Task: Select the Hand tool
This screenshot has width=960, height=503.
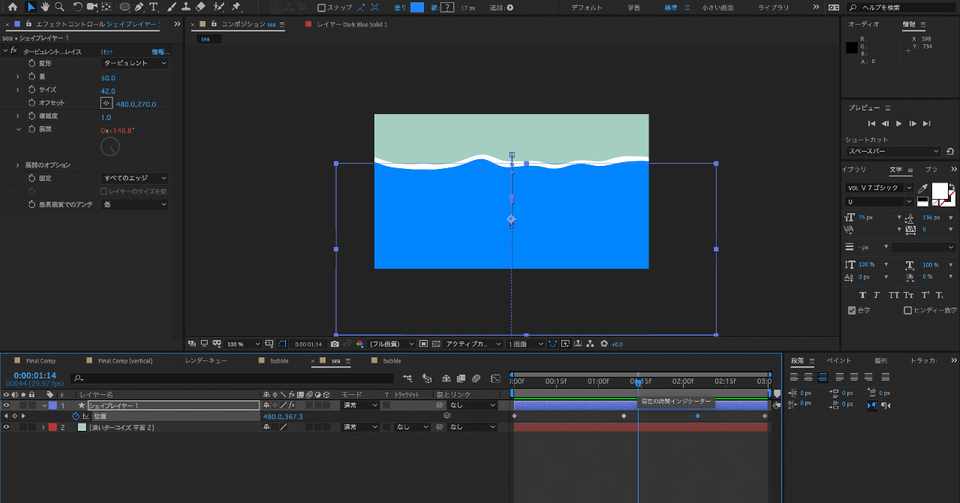Action: coord(45,7)
